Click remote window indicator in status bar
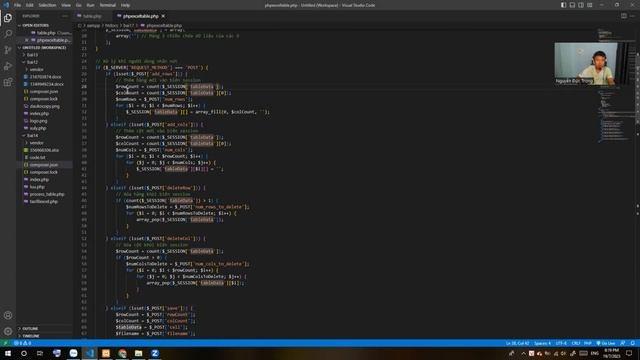Viewport: 640px width, 360px height. point(5,343)
